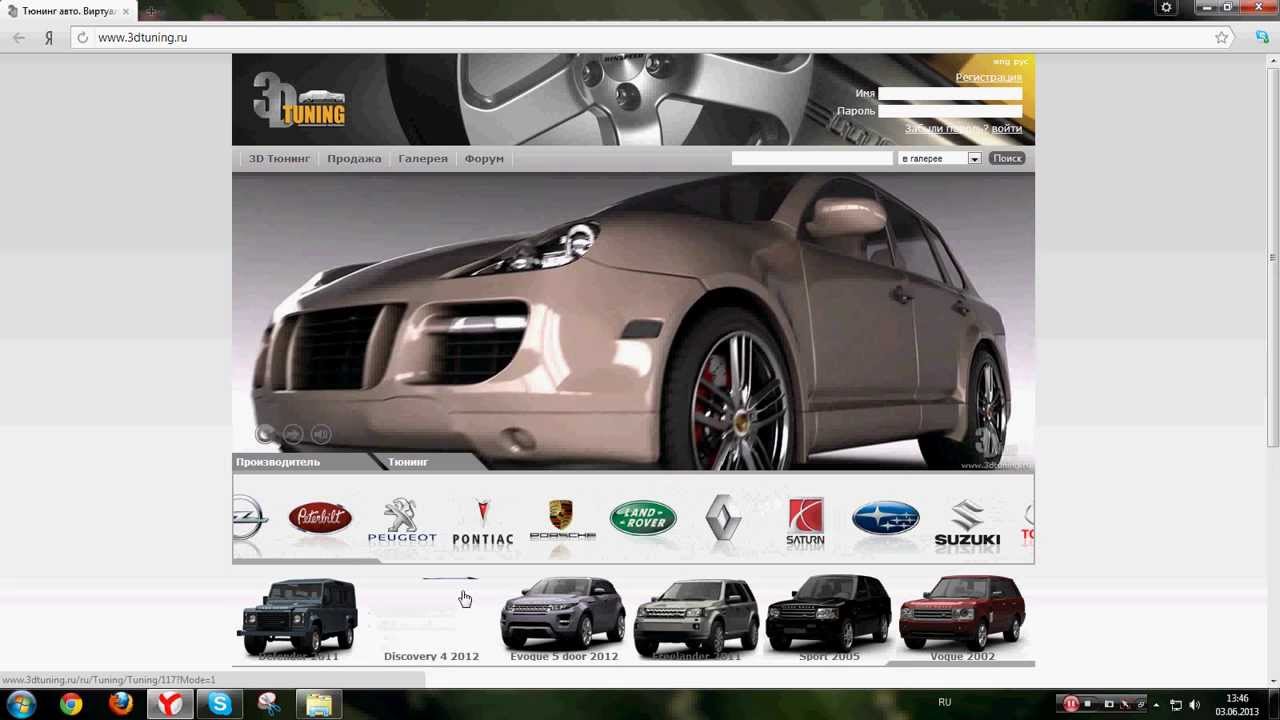The height and width of the screenshot is (720, 1280).
Task: Select the Renault diamond logo
Action: [723, 520]
